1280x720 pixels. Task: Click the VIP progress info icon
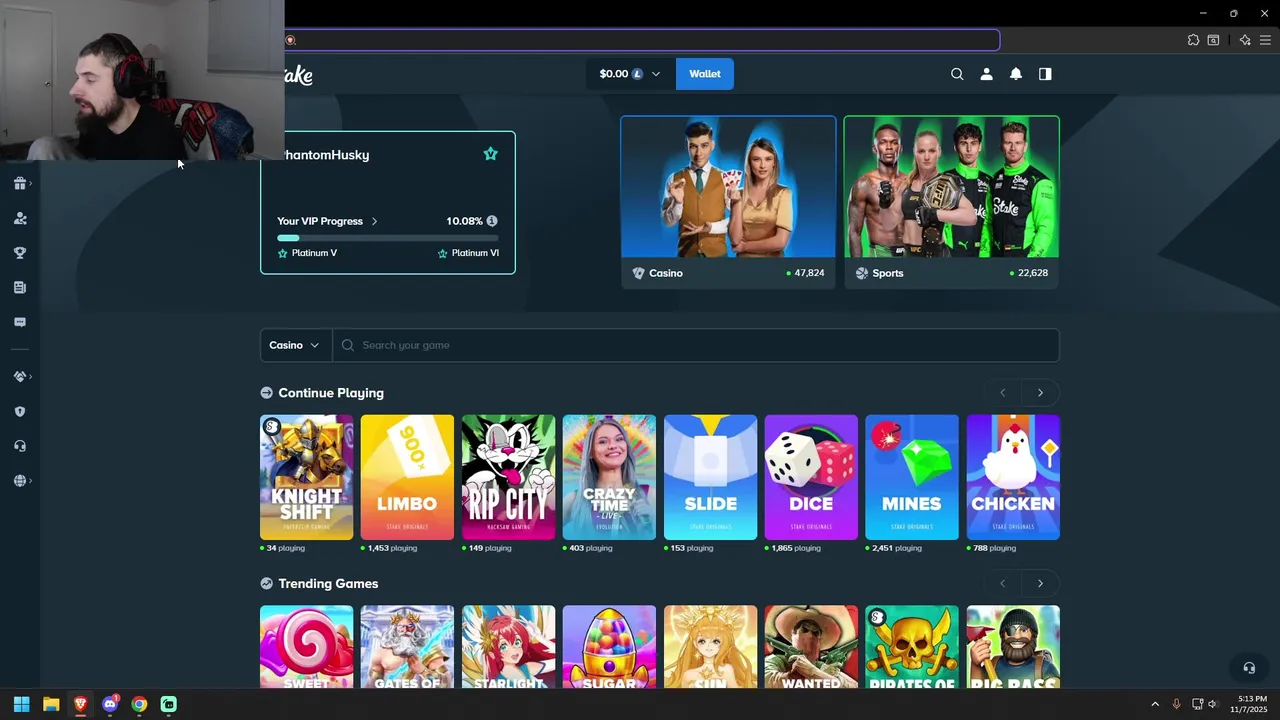click(491, 221)
